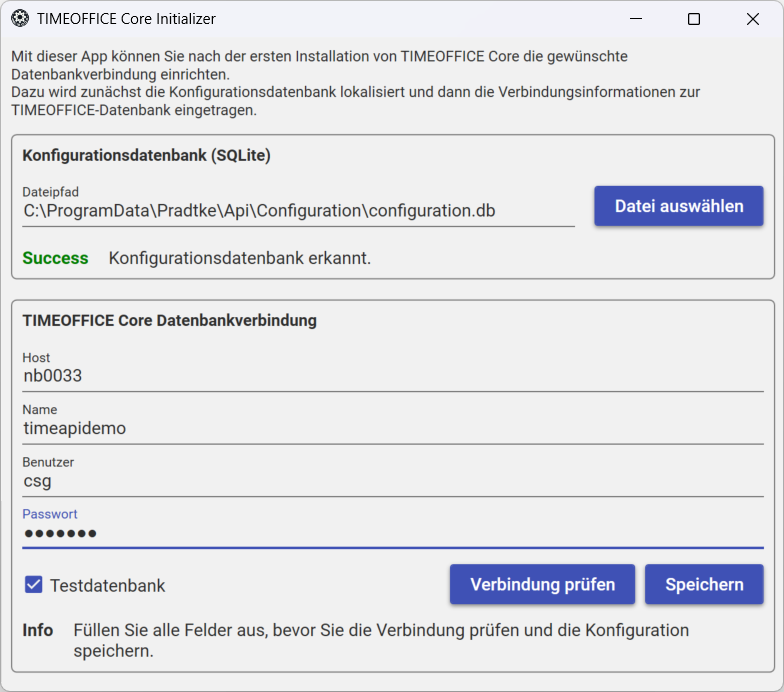Viewport: 784px width, 692px height.
Task: Click the Konfigurationsdatenbank erkannt message
Action: click(x=240, y=258)
